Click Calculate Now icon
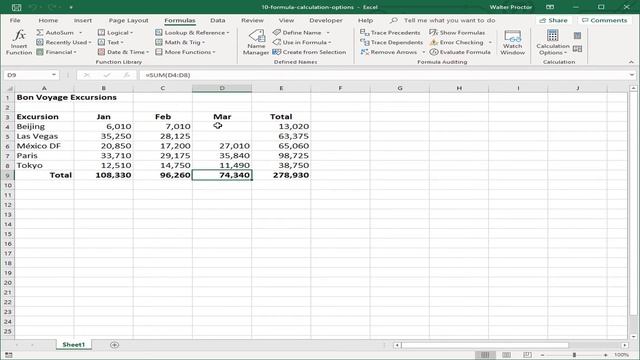Image resolution: width=640 pixels, height=360 pixels. (577, 36)
